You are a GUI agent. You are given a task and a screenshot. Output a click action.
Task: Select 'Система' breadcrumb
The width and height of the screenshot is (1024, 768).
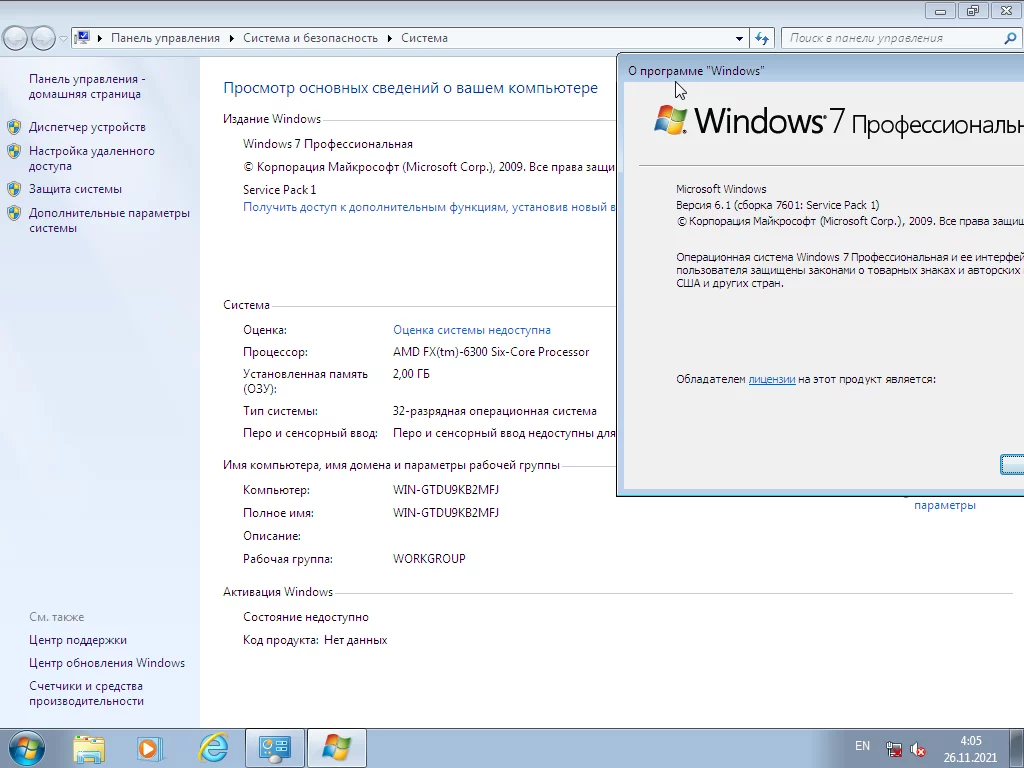pos(424,38)
